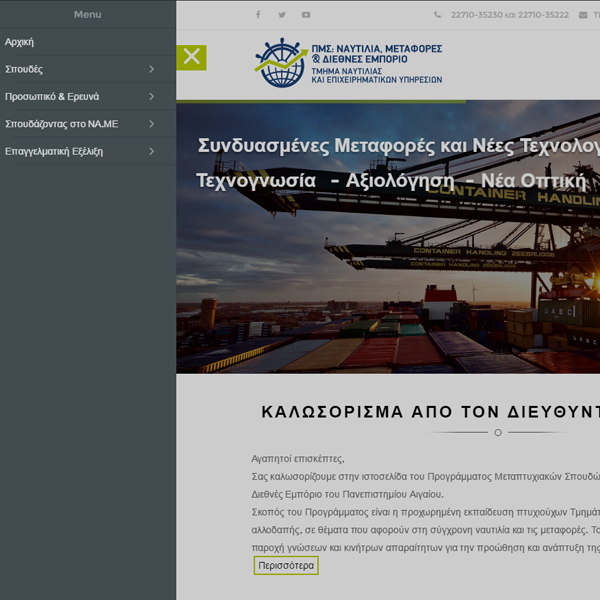This screenshot has width=600, height=600.
Task: Click the email envelope icon
Action: [x=583, y=15]
